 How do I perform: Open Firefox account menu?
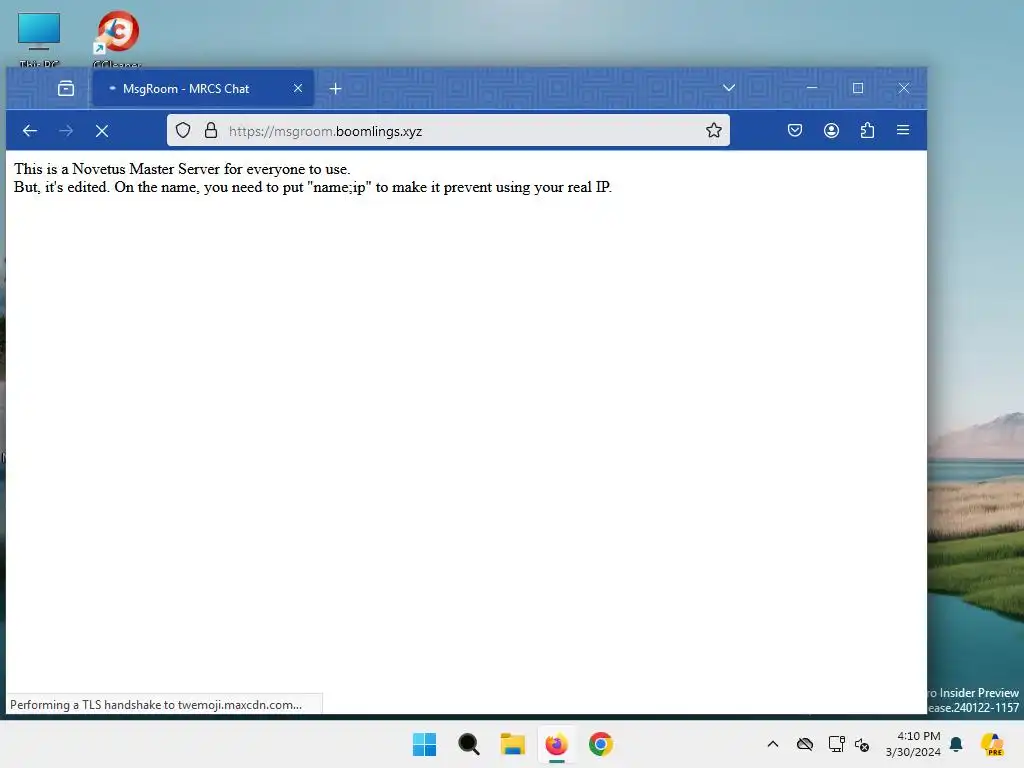tap(831, 131)
